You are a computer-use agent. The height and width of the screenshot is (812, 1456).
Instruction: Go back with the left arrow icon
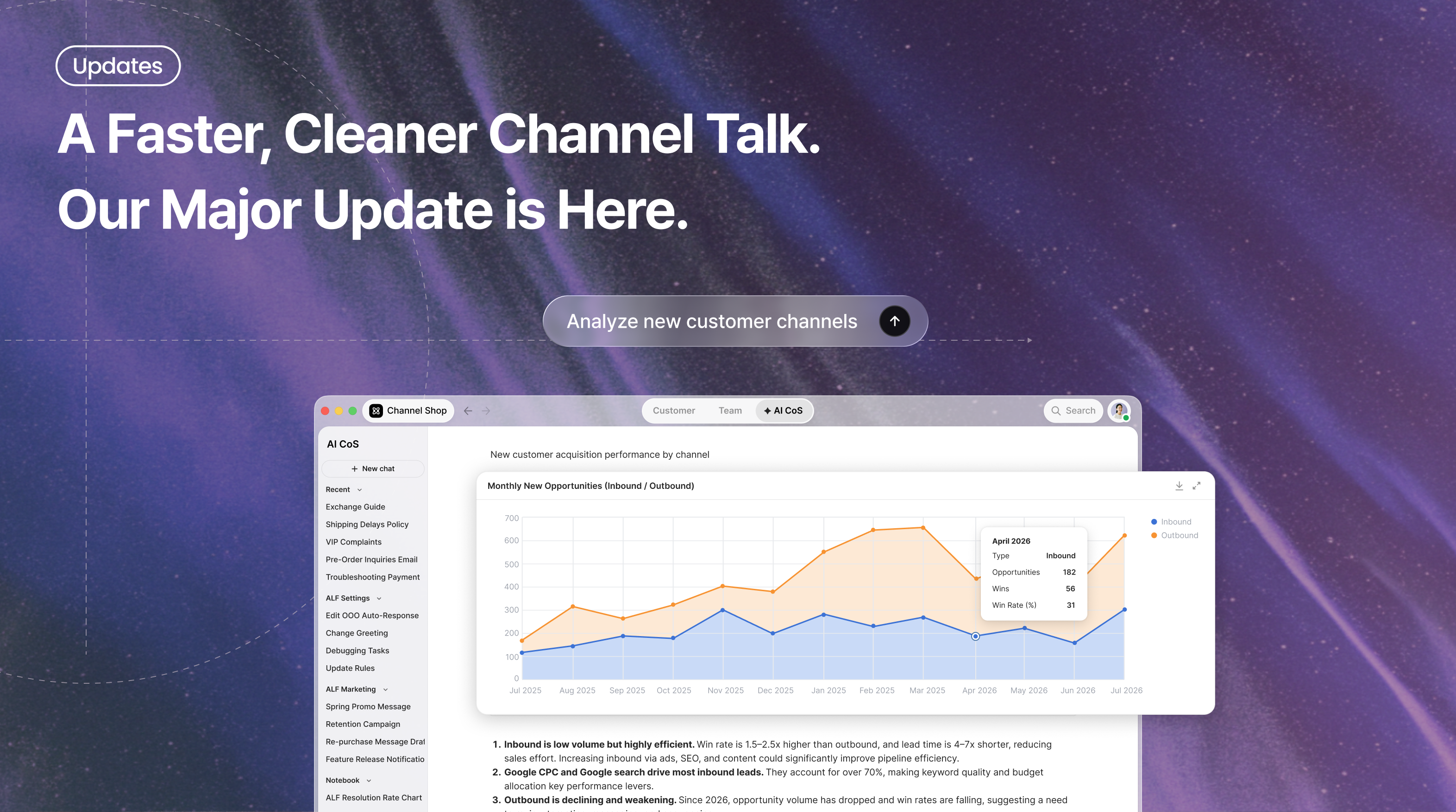(x=468, y=411)
